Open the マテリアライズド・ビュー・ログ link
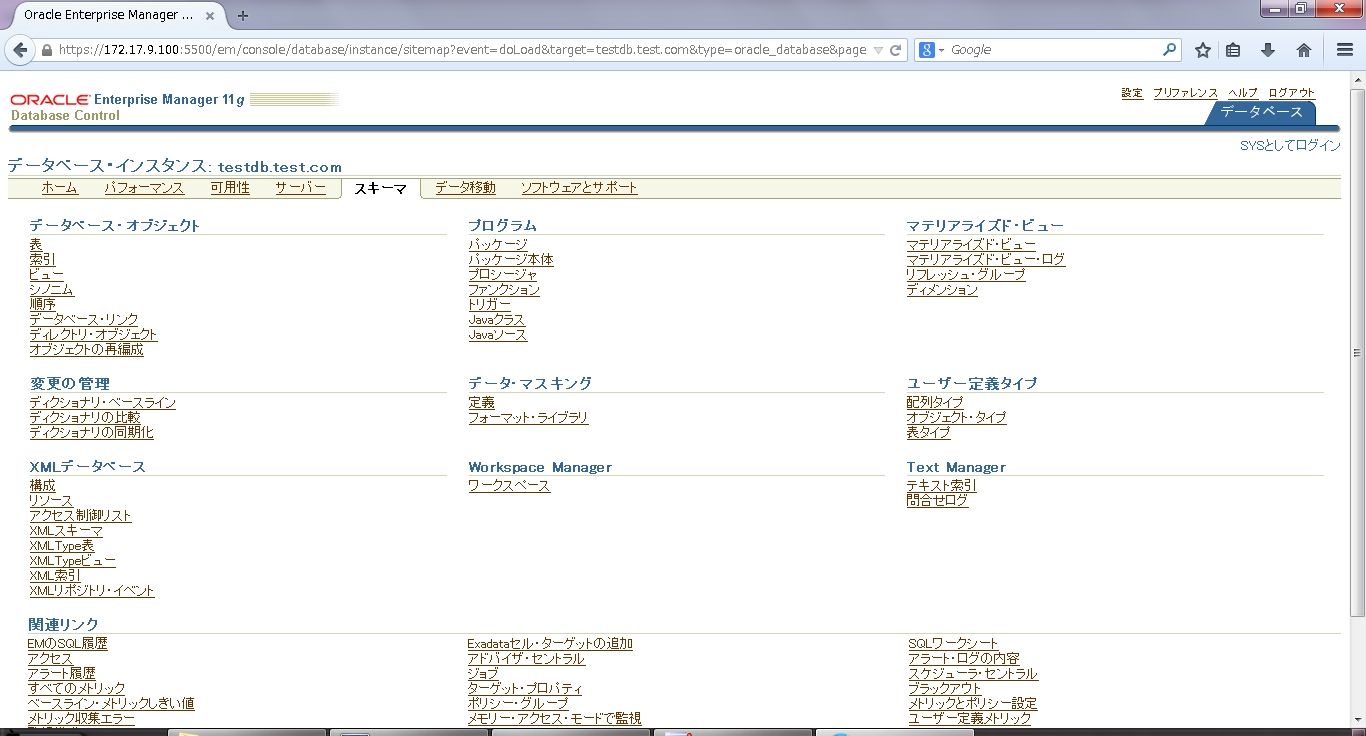Viewport: 1366px width, 736px height. pyautogui.click(x=986, y=260)
